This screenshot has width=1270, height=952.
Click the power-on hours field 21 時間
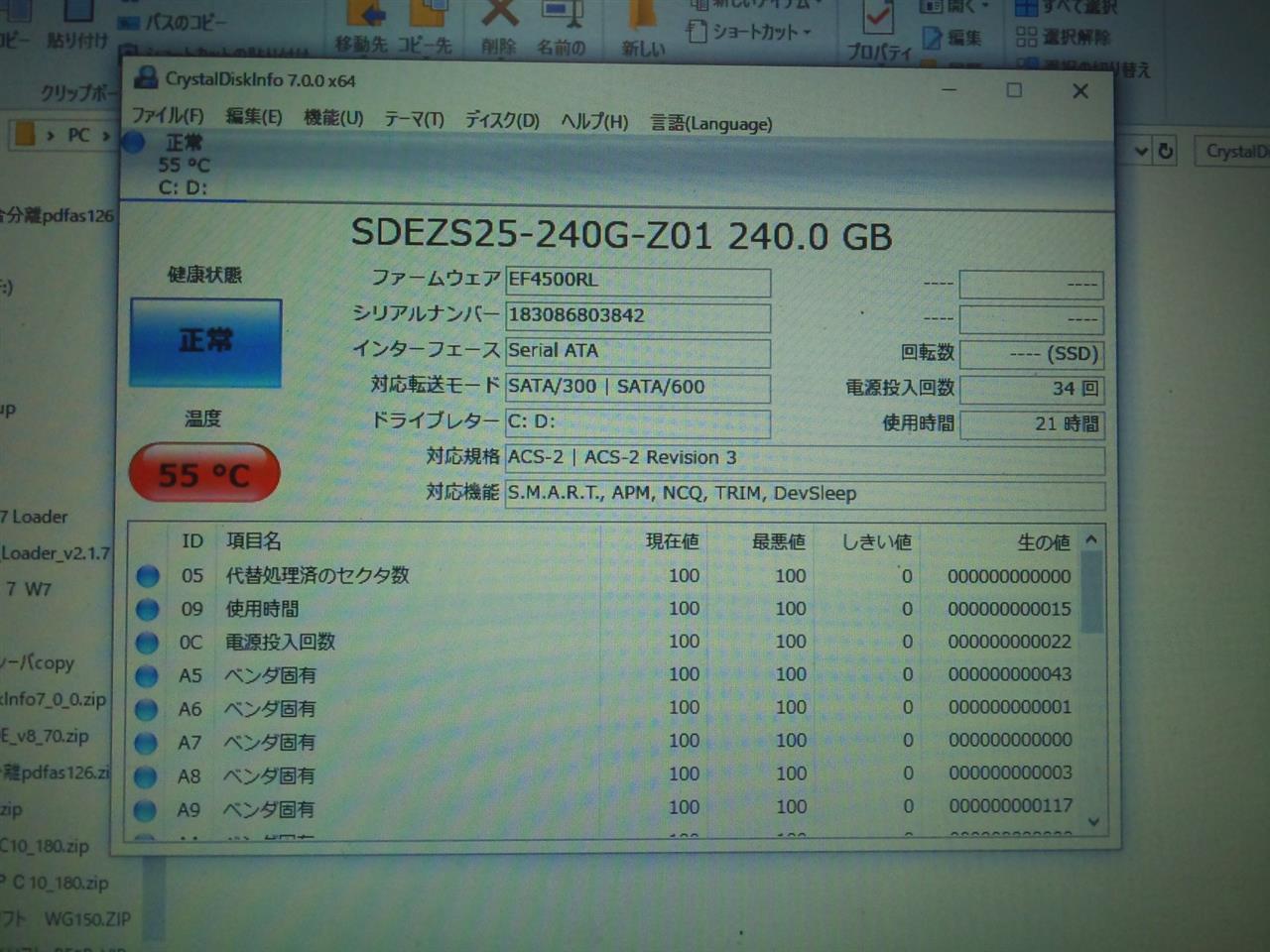(1032, 424)
